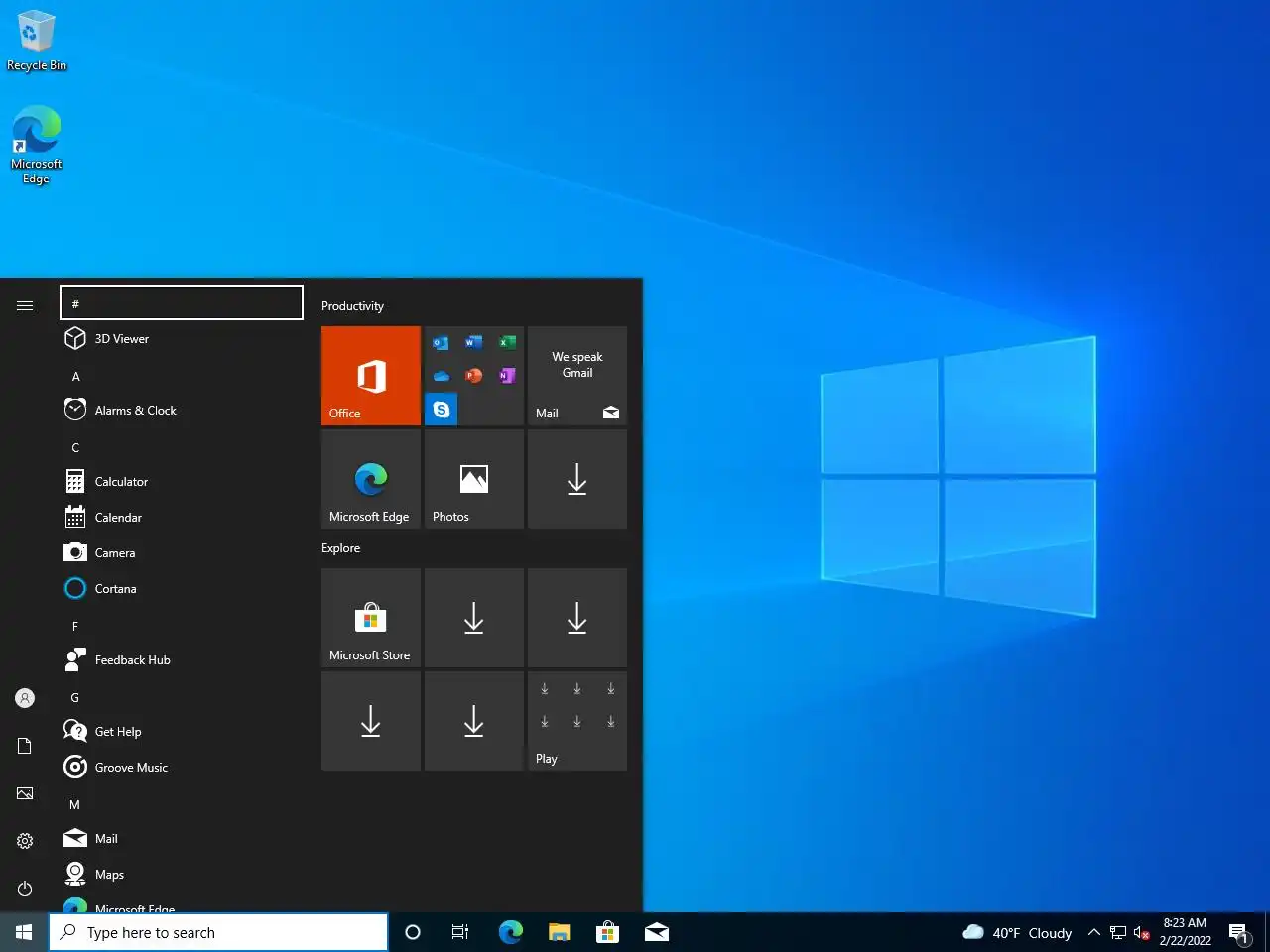Screen dimensions: 1270x952
Task: Click the Productivity group title
Action: [352, 306]
